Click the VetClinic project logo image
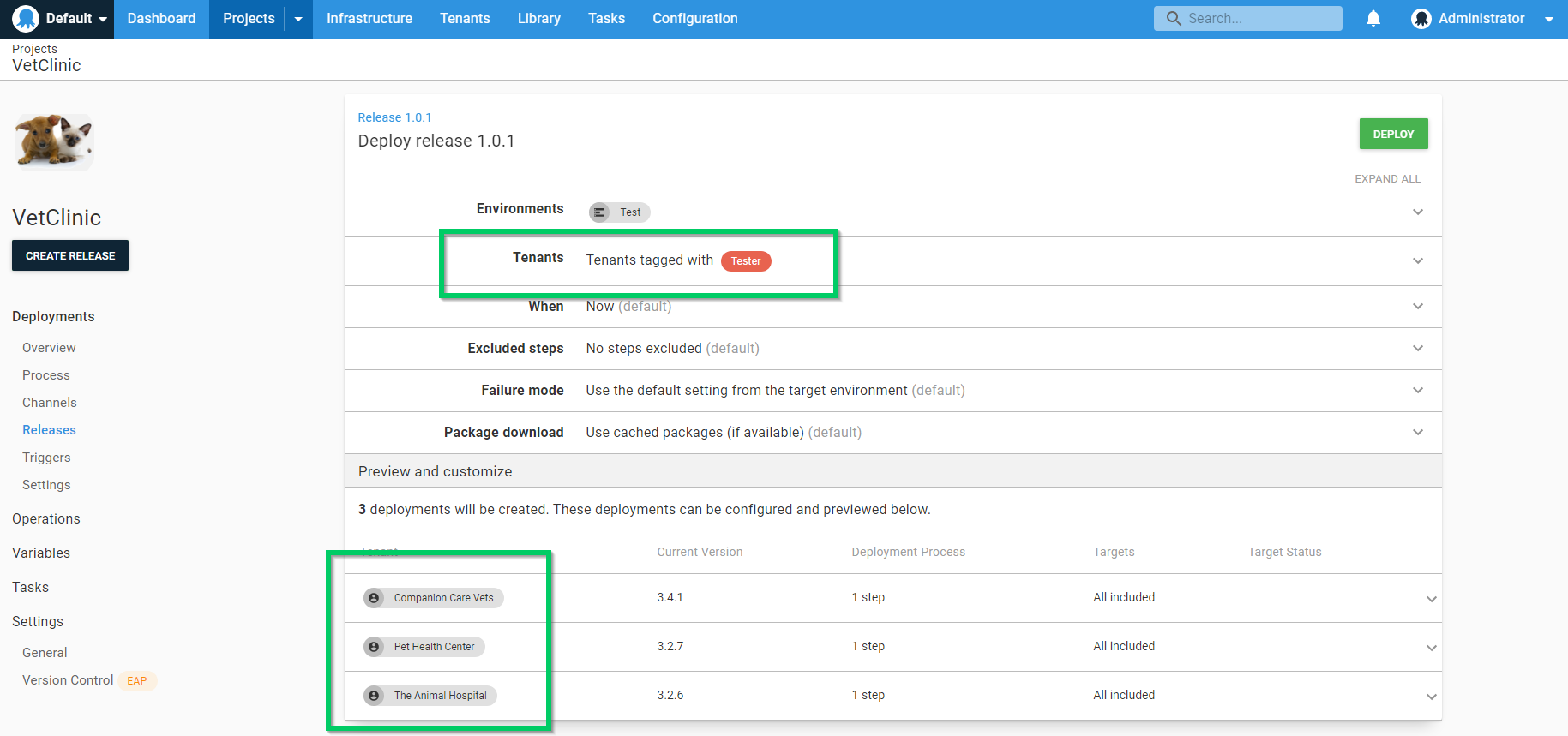 pos(54,141)
